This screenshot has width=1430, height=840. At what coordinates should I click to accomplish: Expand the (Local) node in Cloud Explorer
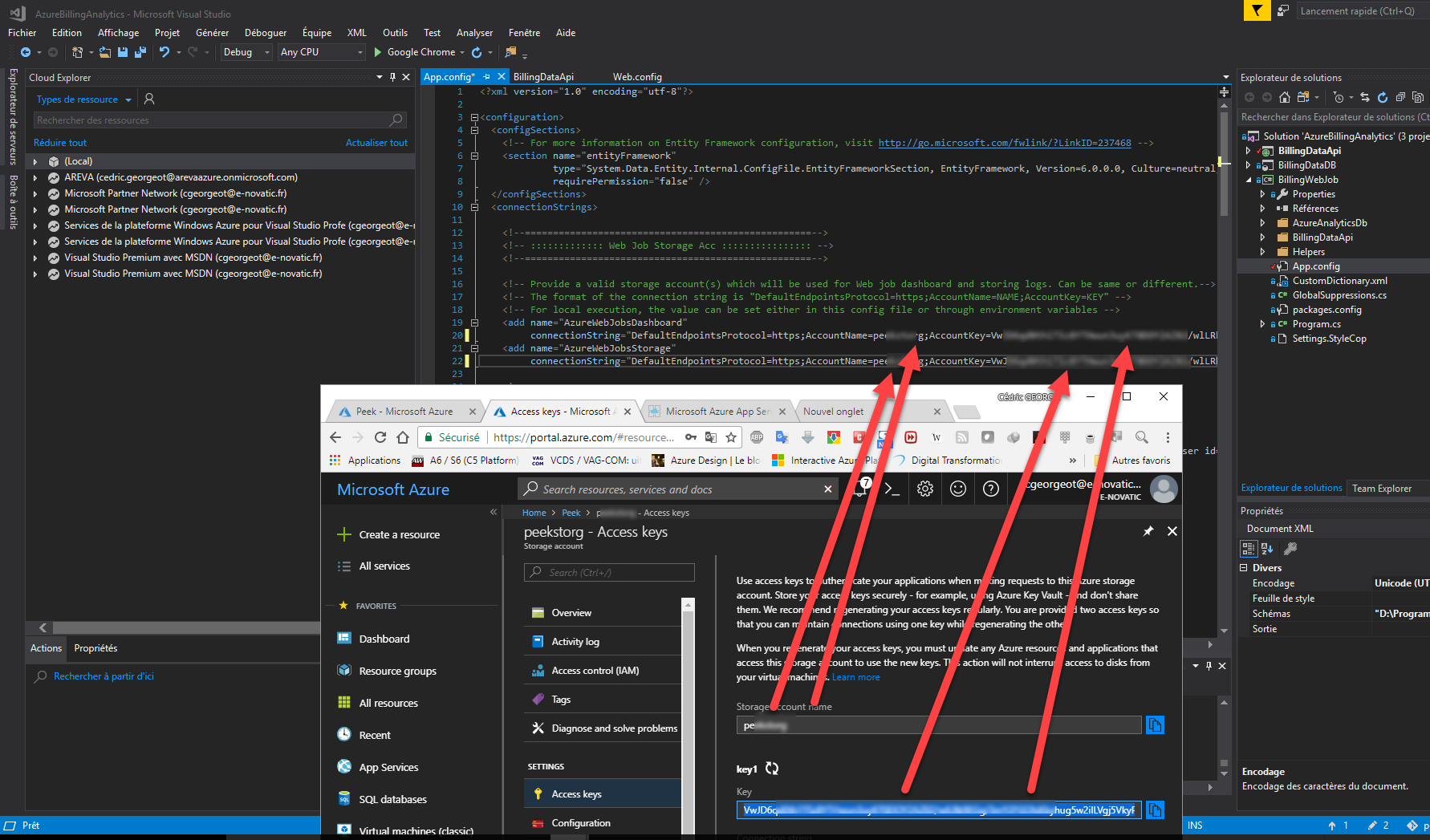point(35,161)
